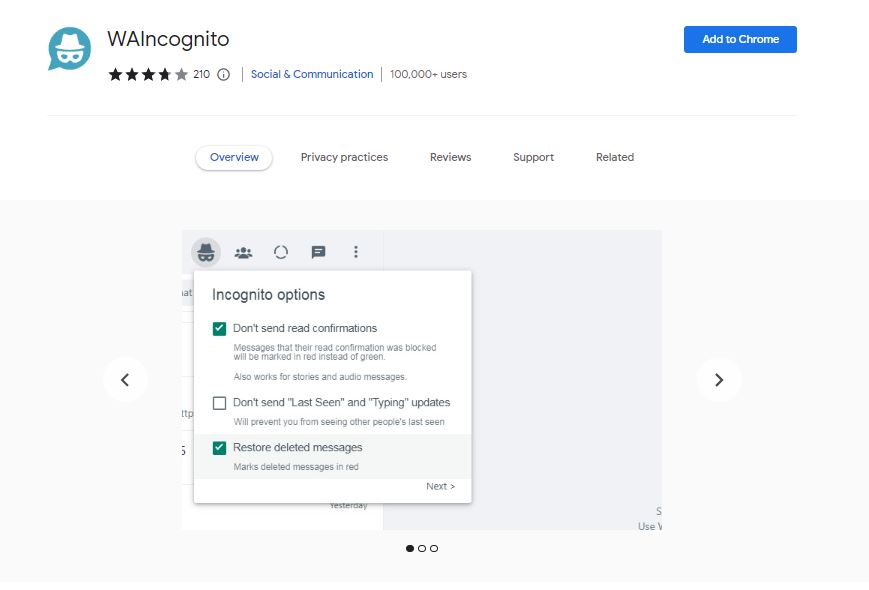Click the group contacts icon in preview
869x590 pixels.
(x=243, y=253)
